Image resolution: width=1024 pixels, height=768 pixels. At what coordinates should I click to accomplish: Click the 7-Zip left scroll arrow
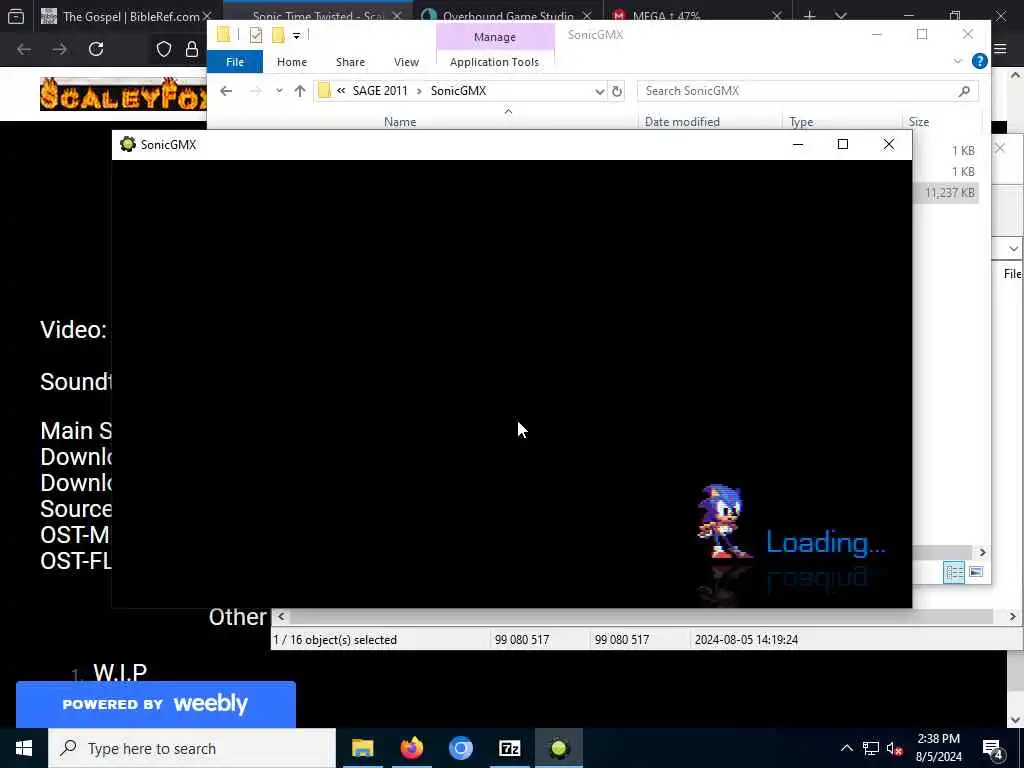pyautogui.click(x=281, y=616)
